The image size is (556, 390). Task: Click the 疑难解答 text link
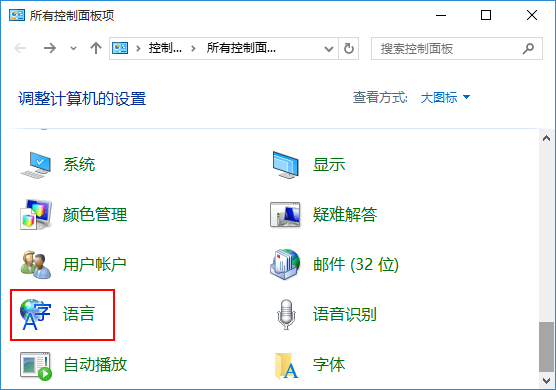(345, 214)
